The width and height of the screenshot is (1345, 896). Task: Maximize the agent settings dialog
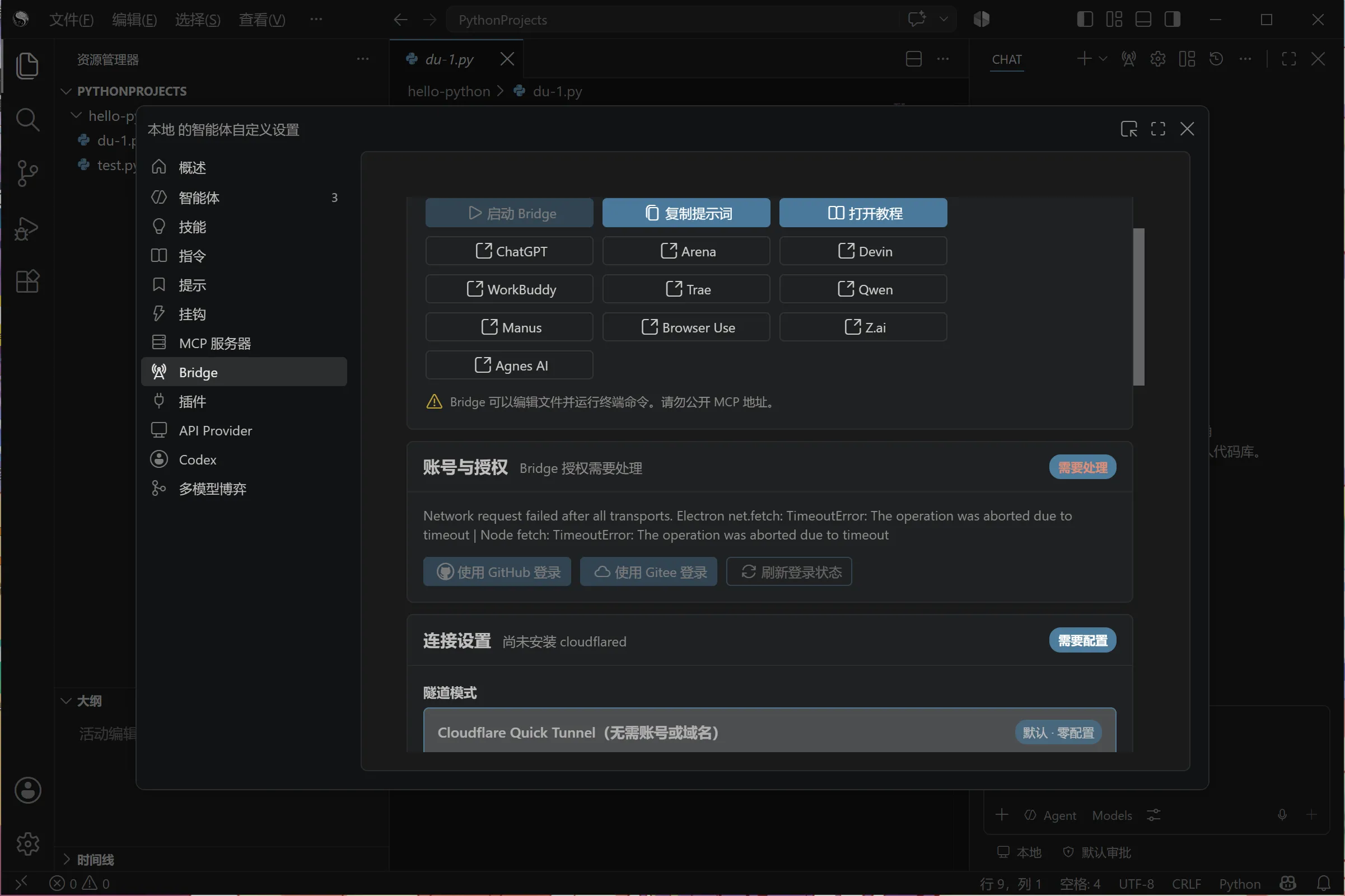click(x=1157, y=129)
